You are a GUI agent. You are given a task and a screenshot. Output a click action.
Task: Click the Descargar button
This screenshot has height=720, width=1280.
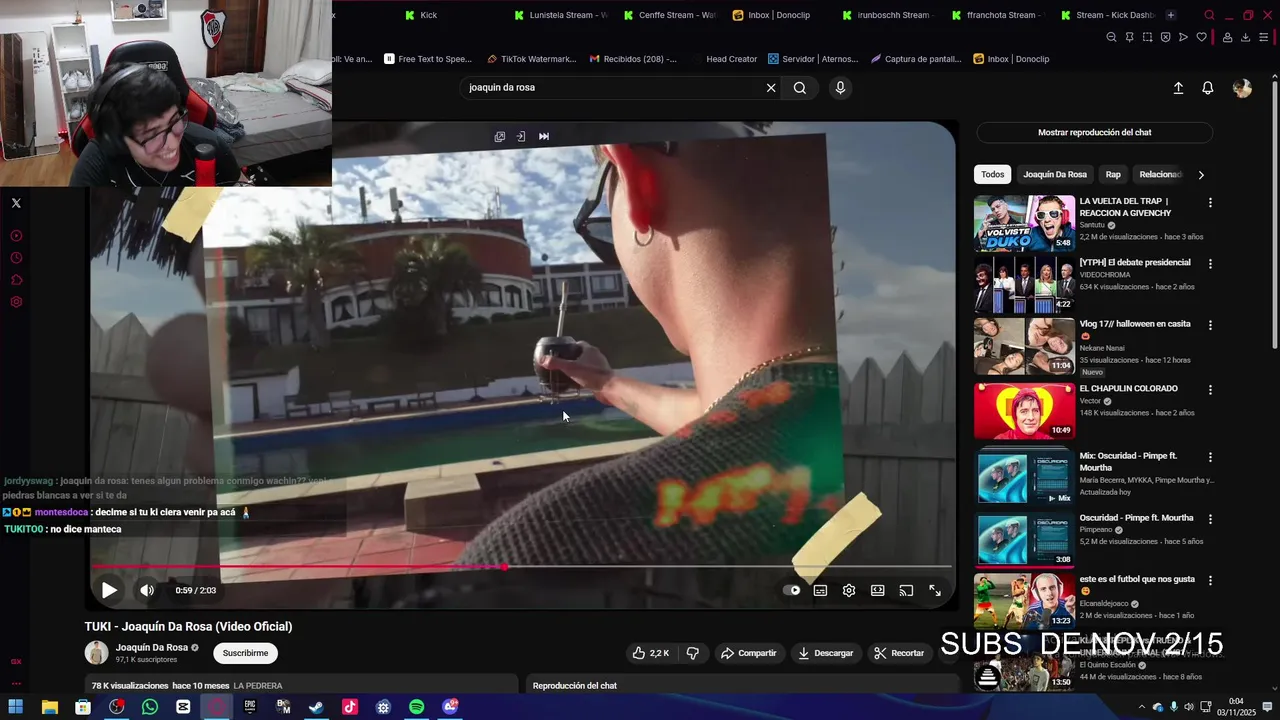(826, 653)
